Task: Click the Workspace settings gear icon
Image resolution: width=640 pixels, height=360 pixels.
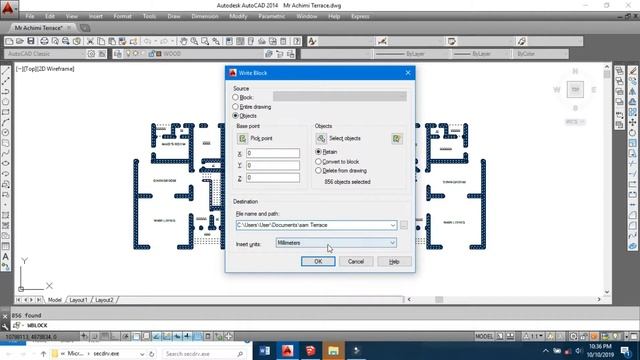Action: coord(91,54)
